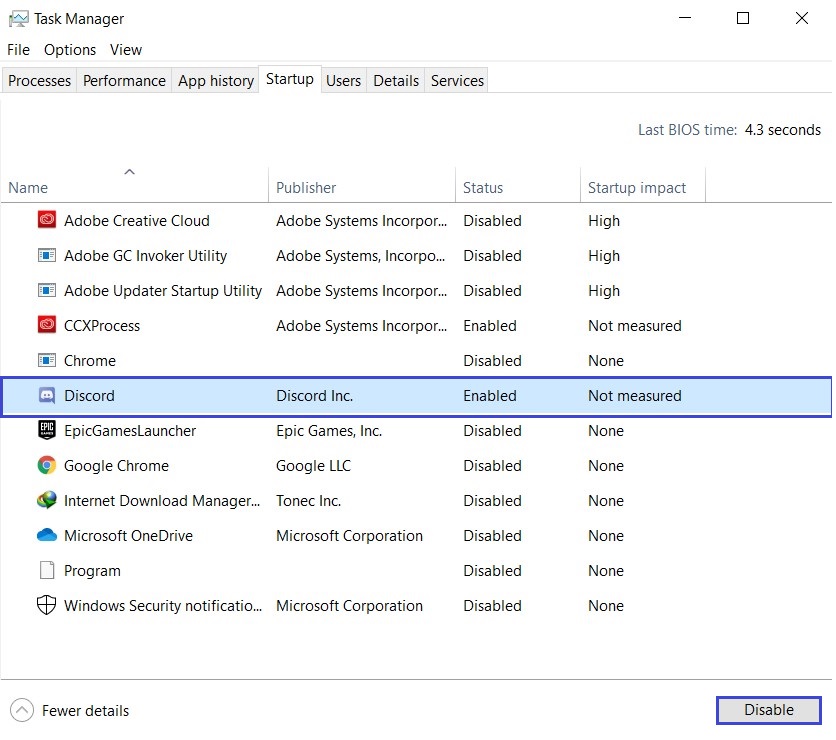Screen dimensions: 836x740
Task: Click the Name column sort arrow
Action: click(130, 172)
